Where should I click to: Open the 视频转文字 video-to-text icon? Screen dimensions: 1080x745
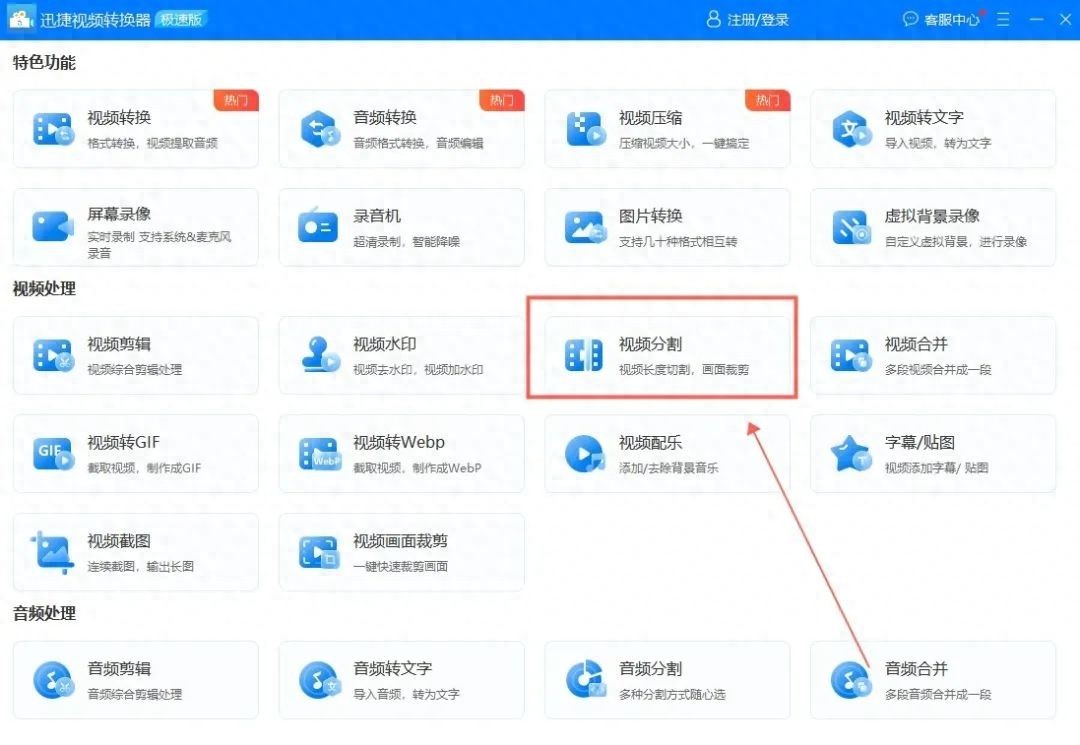pyautogui.click(x=850, y=129)
